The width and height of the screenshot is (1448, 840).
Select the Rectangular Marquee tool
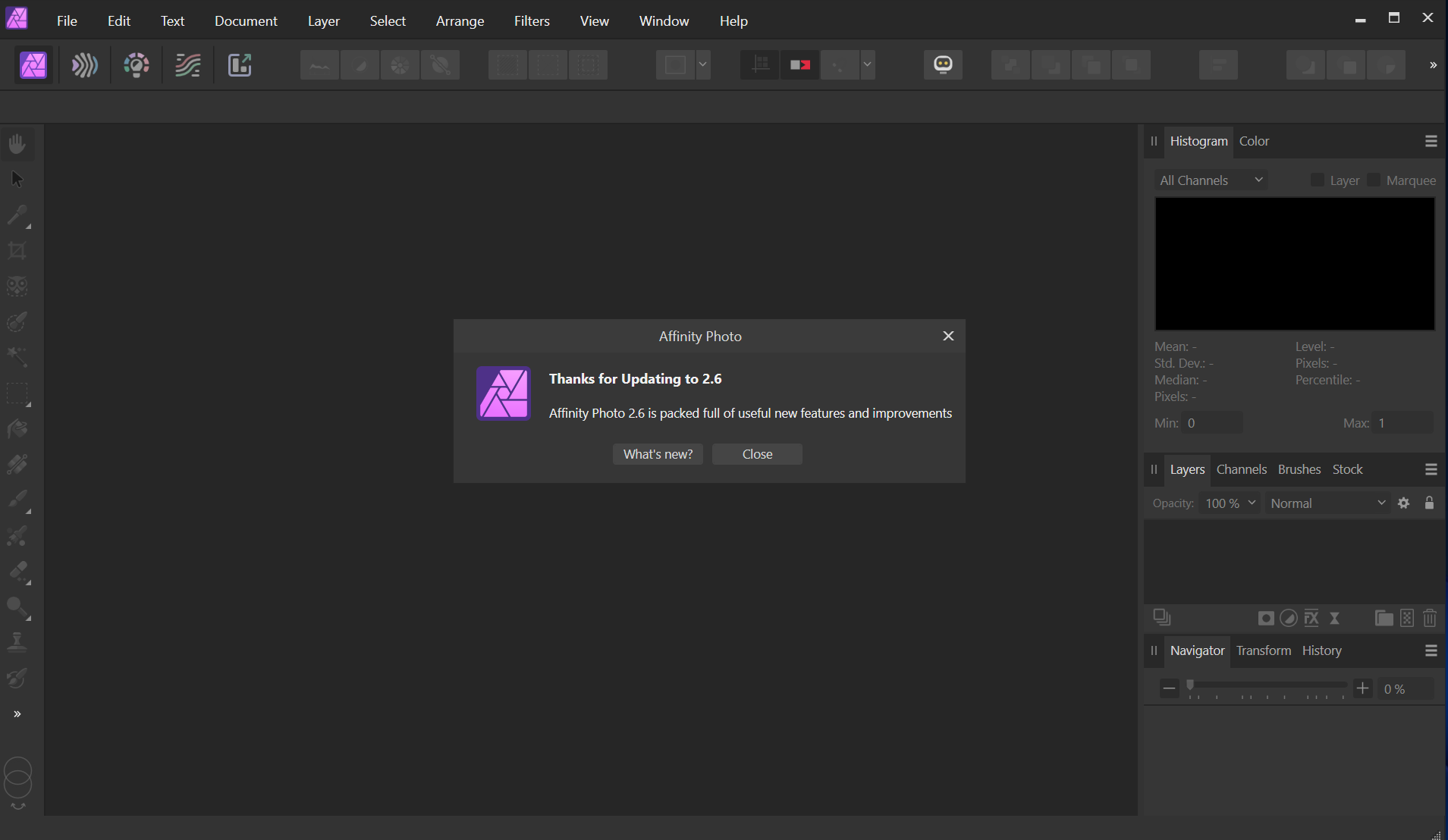pyautogui.click(x=17, y=393)
